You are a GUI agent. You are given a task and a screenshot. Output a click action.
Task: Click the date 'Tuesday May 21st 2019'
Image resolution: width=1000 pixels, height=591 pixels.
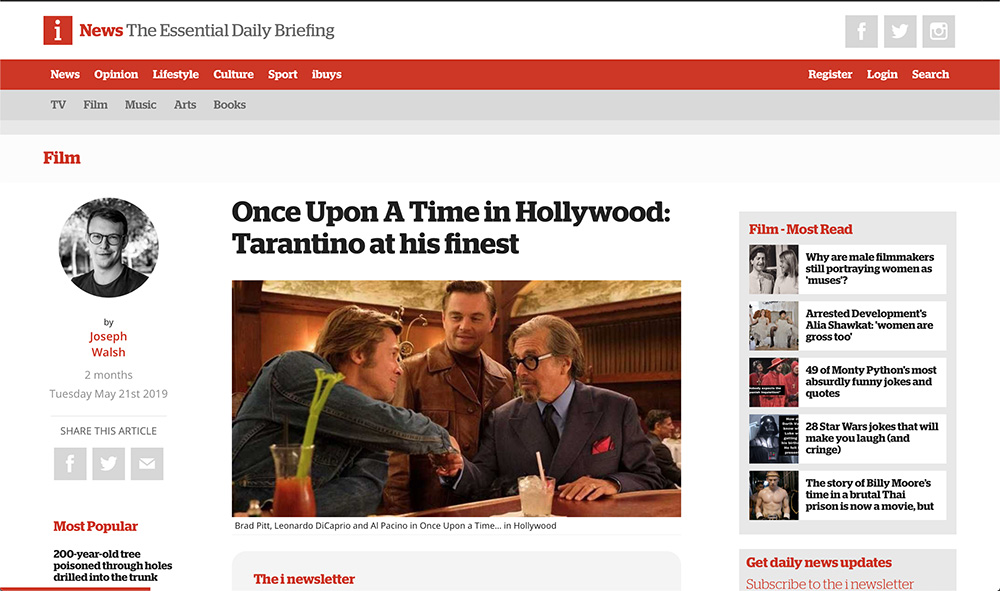108,394
